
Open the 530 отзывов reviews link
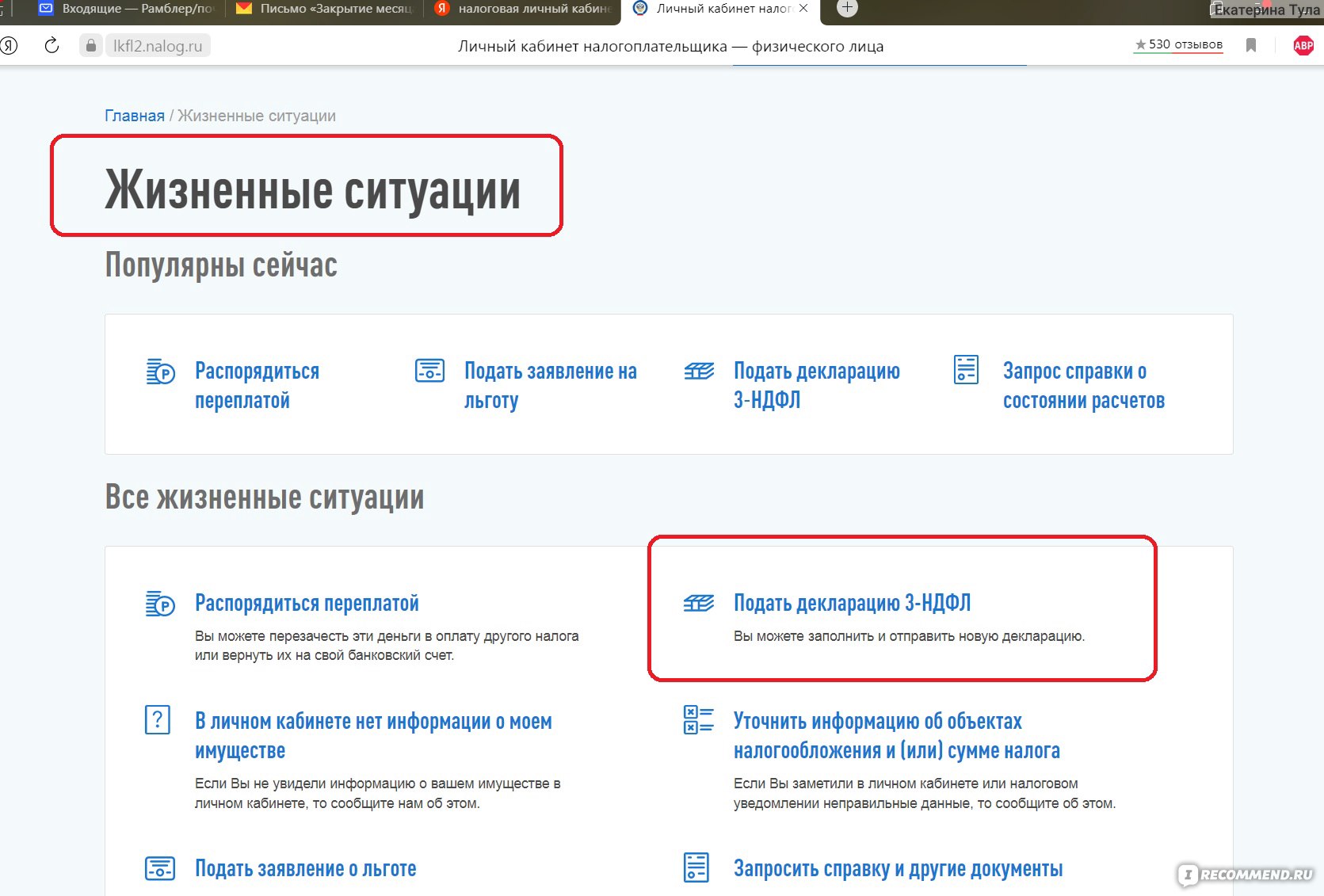coord(1179,44)
